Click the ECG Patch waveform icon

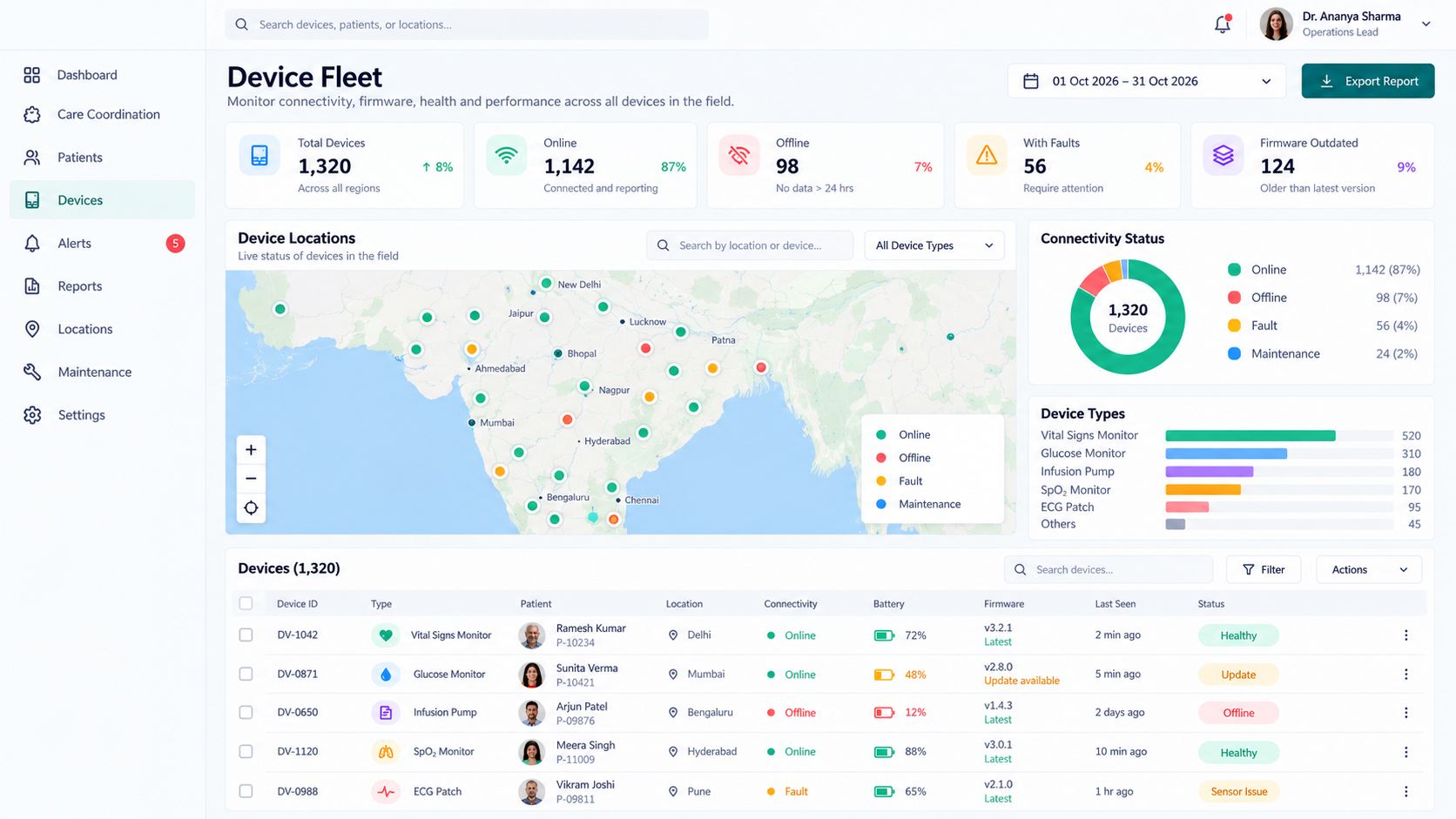pyautogui.click(x=385, y=791)
